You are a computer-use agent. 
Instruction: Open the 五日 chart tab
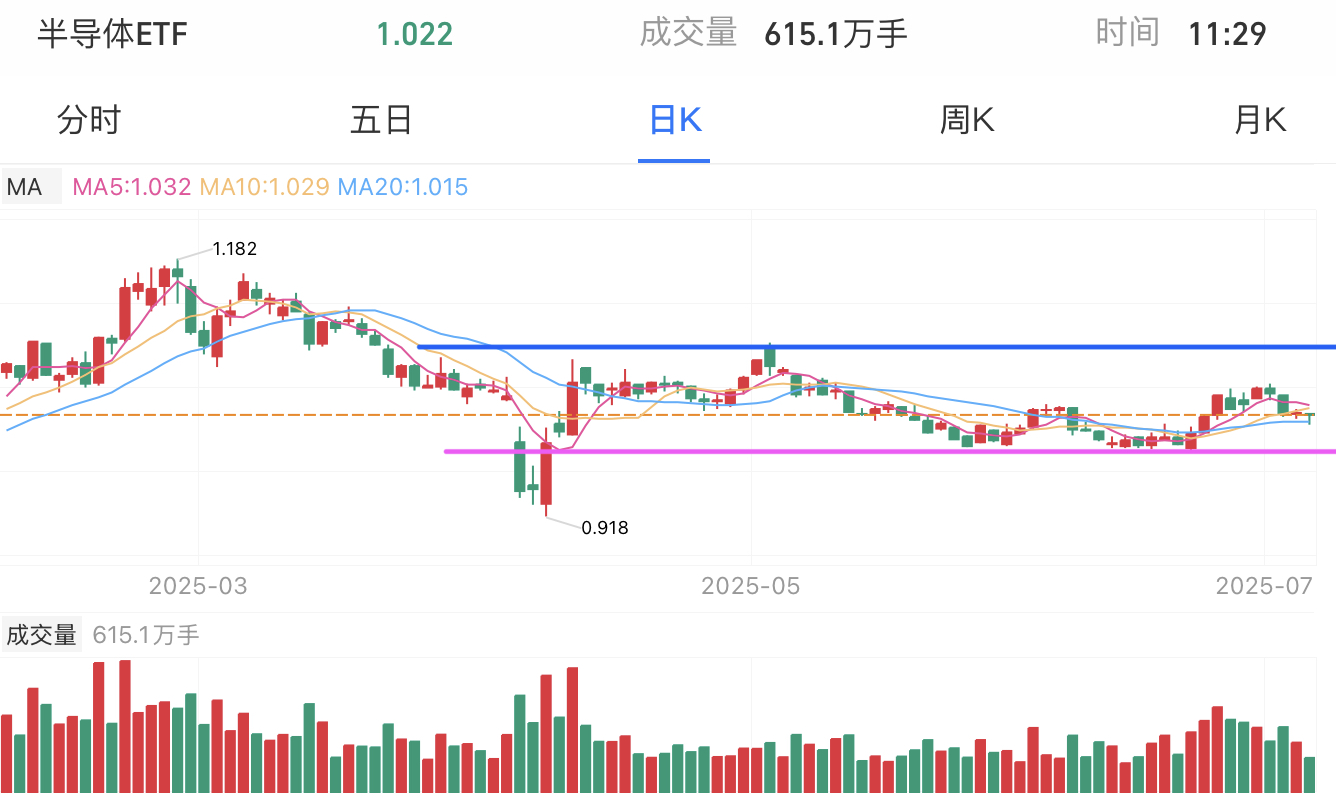[x=382, y=121]
